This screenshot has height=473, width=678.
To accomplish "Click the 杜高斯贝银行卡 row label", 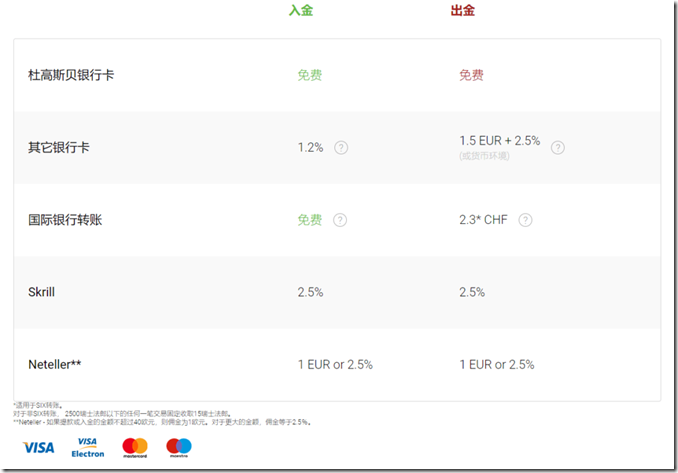I will (x=71, y=75).
